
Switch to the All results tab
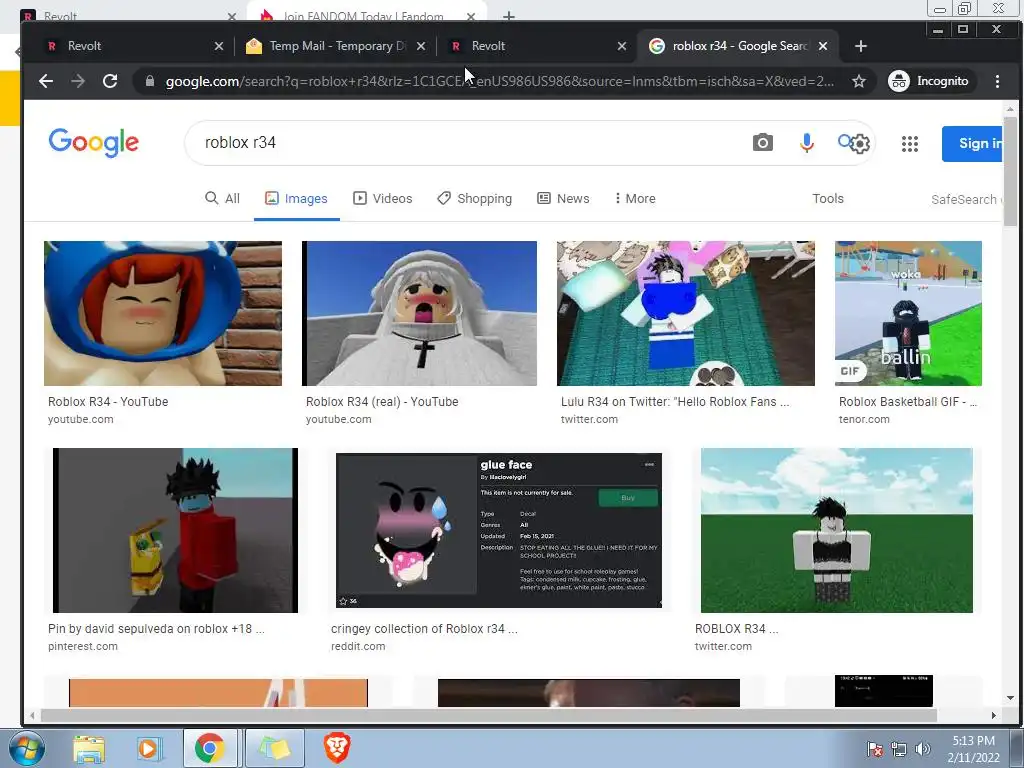223,199
